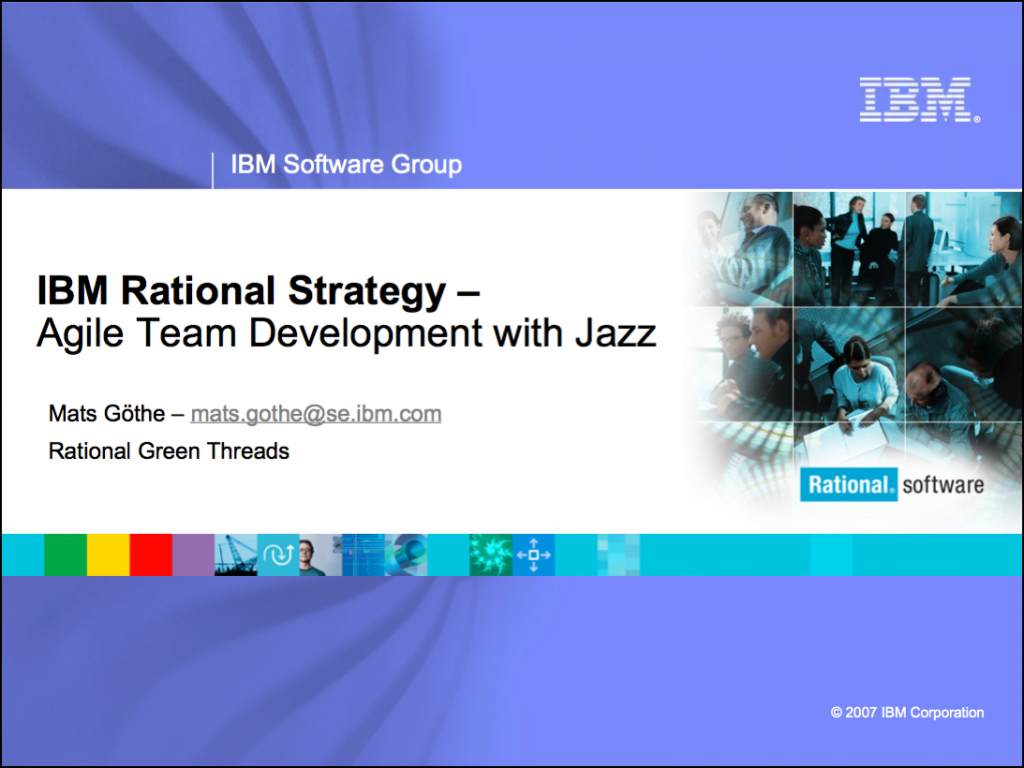The height and width of the screenshot is (768, 1024).
Task: Click the green swirl burst tile
Action: coord(491,554)
